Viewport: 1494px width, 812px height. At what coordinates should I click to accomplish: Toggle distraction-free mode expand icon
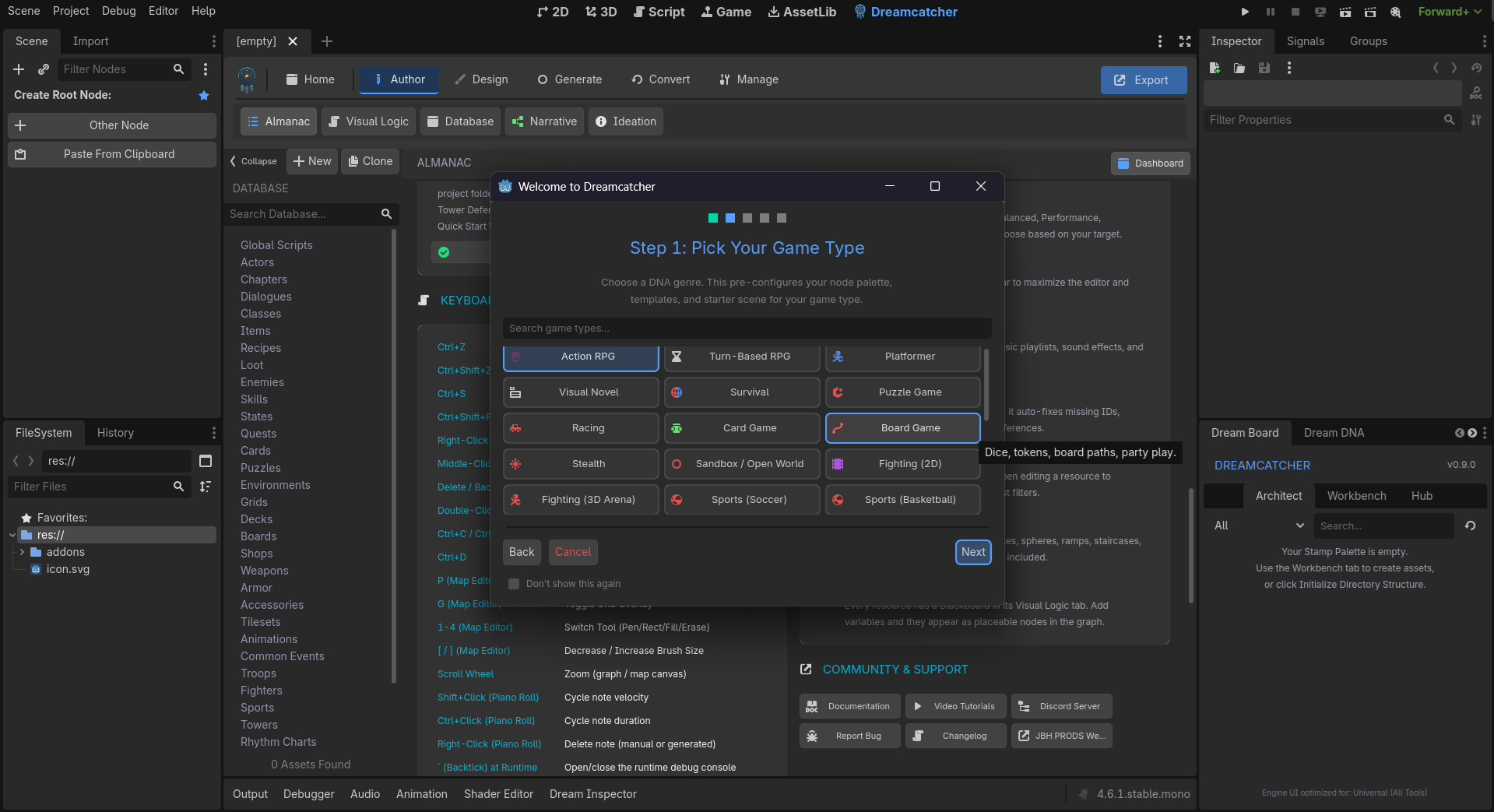coord(1185,41)
